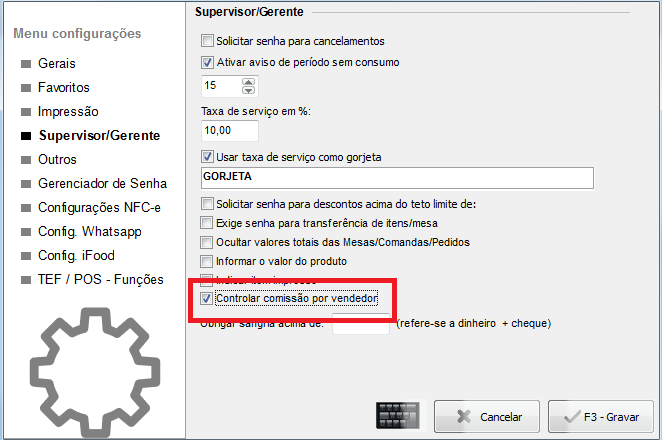
Task: Open the Impressão settings section
Action: coord(68,111)
